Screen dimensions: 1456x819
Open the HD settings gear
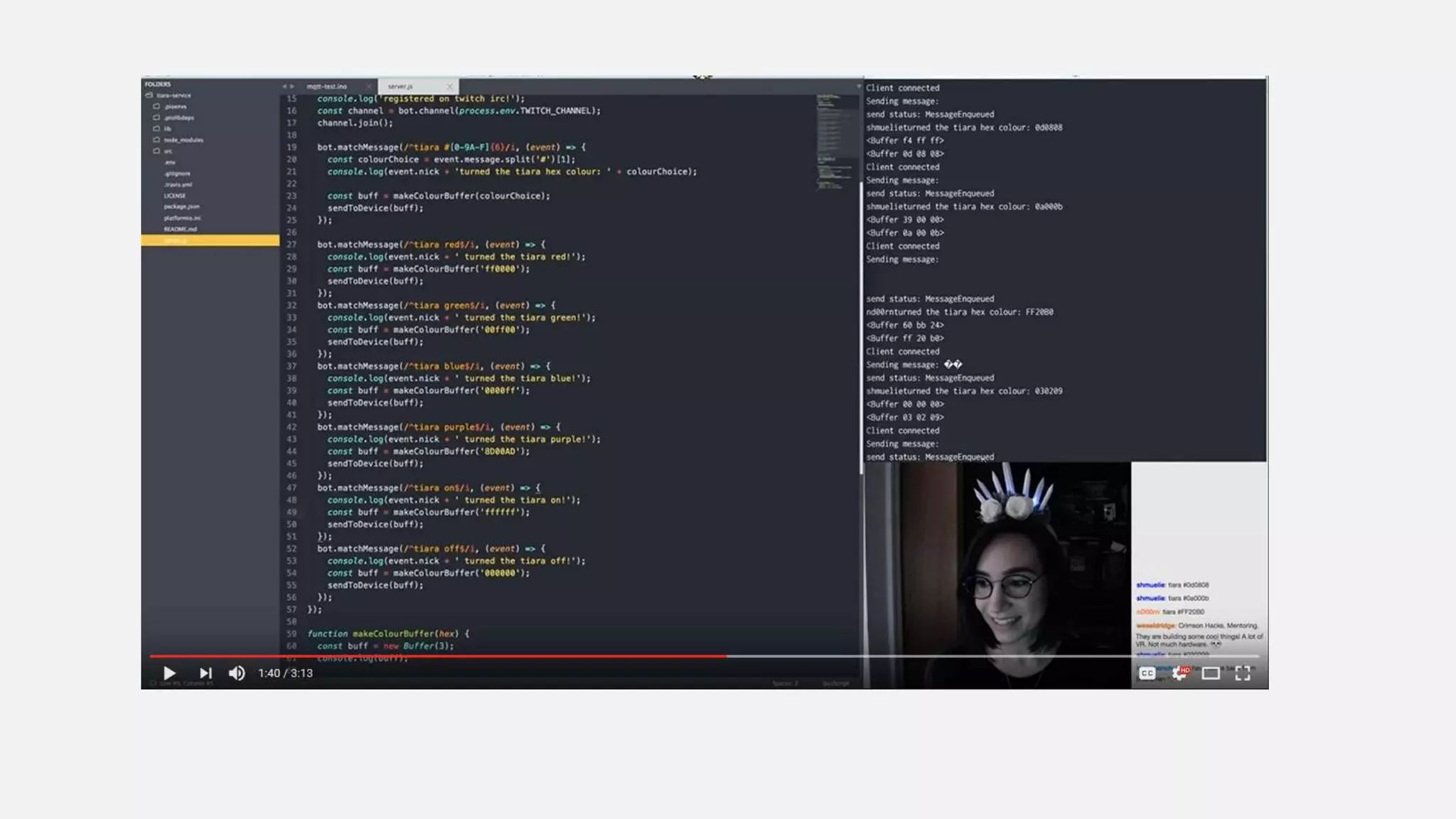[x=1179, y=673]
